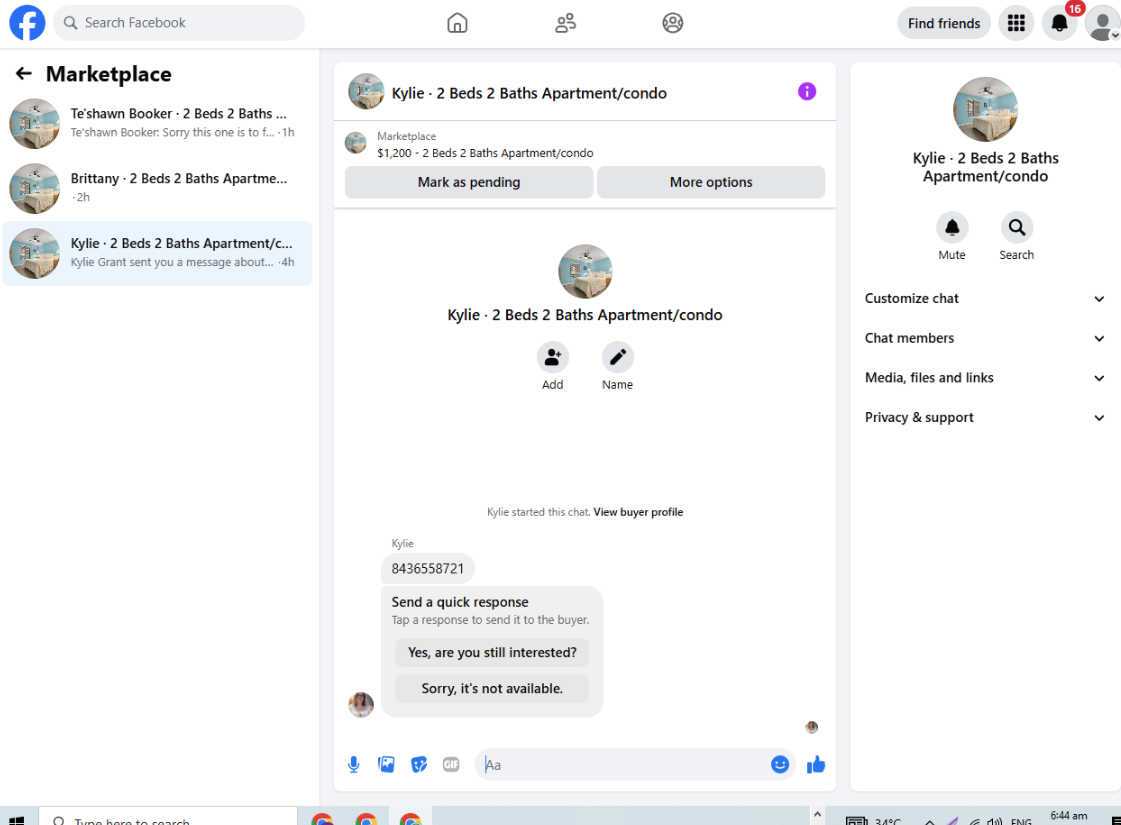Open the Windows Start button
Screen dimensions: 1121x825
tap(17, 820)
